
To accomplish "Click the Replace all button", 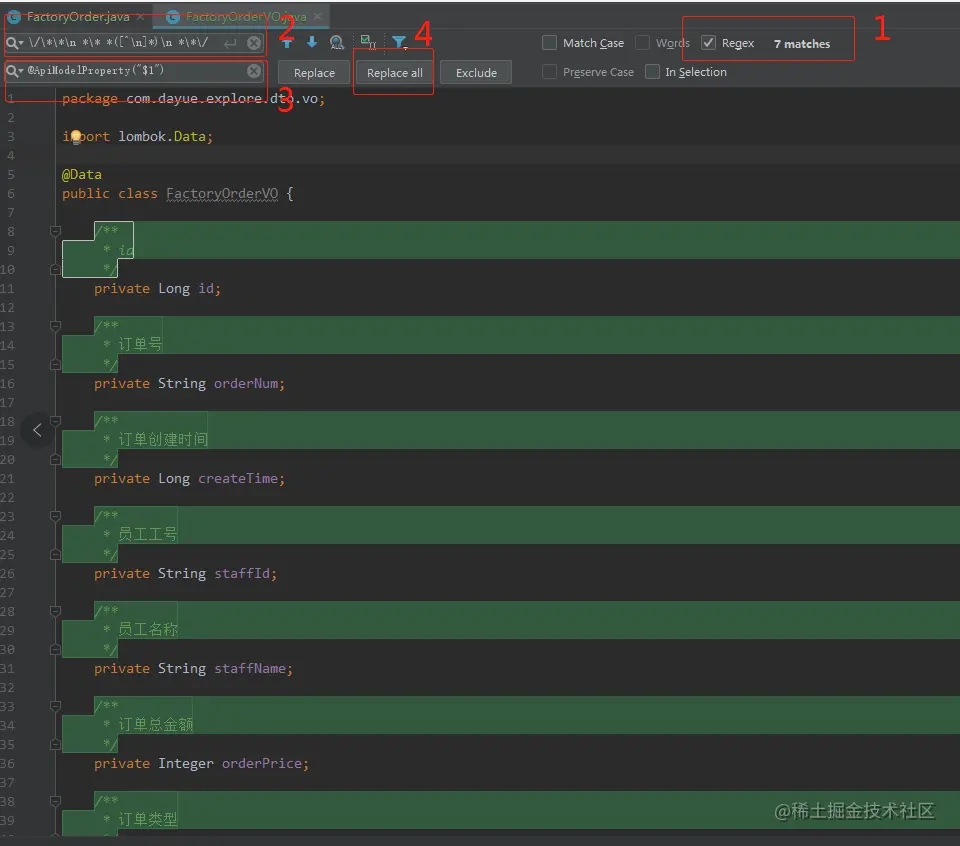I will pyautogui.click(x=394, y=73).
